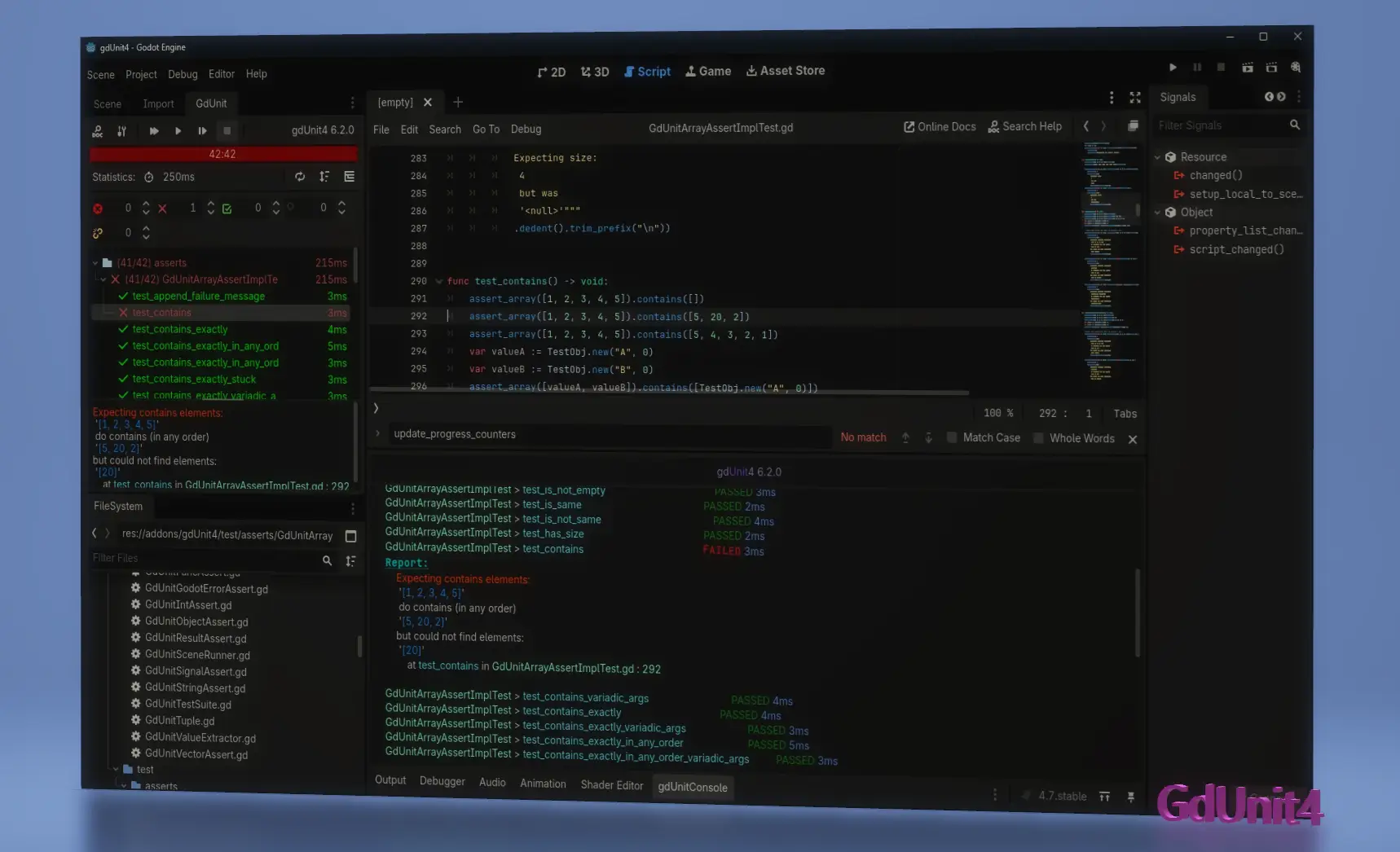1400x852 pixels.
Task: Open Online Docs link
Action: tap(940, 127)
